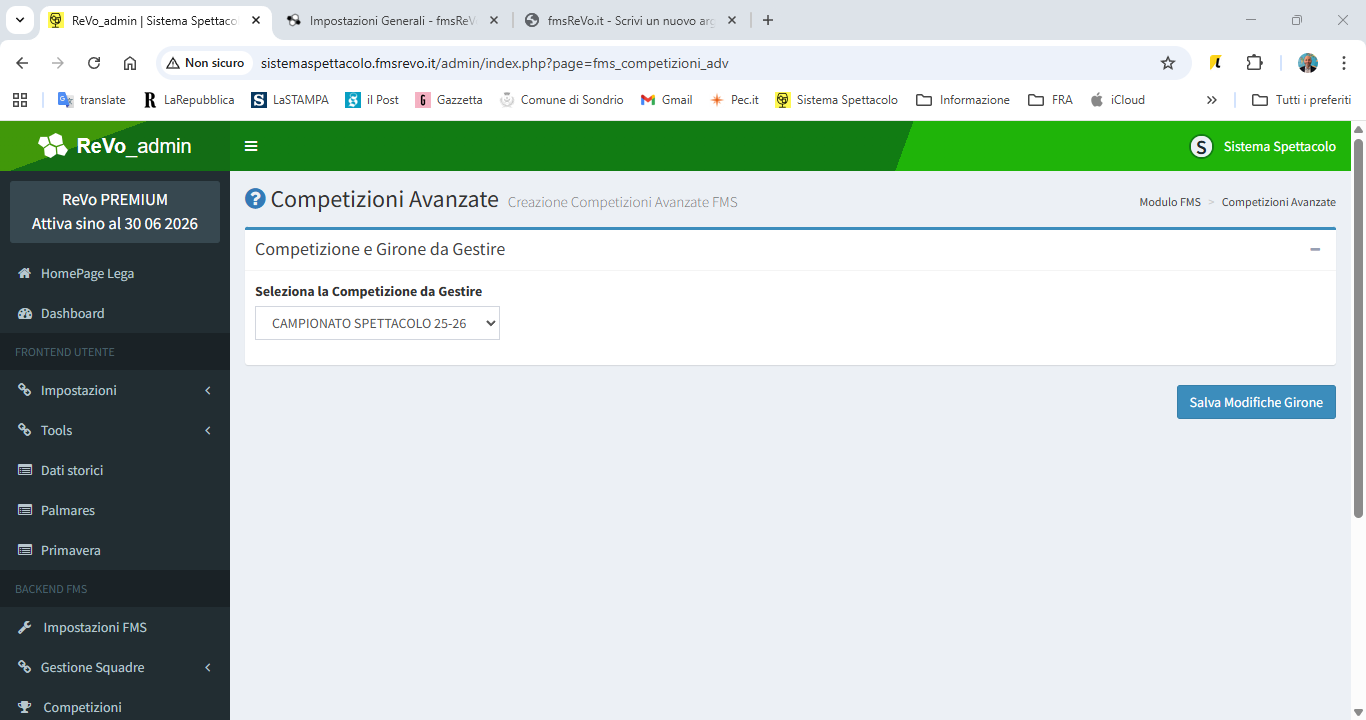Collapse the Competizione e Girone panel
Image resolution: width=1366 pixels, height=720 pixels.
click(1315, 249)
